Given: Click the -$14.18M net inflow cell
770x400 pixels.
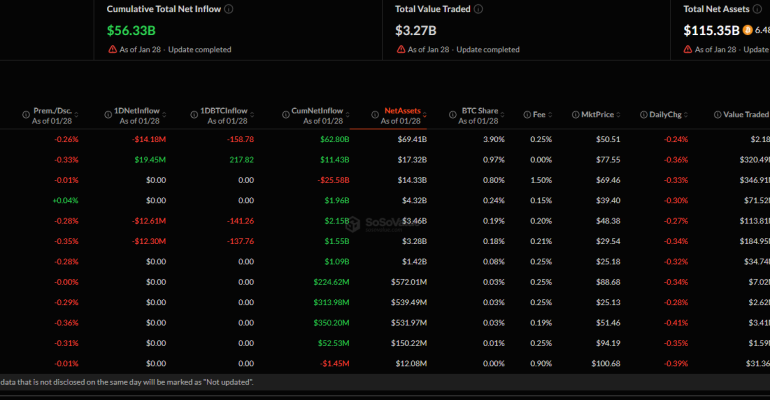Looking at the screenshot, I should pyautogui.click(x=149, y=139).
